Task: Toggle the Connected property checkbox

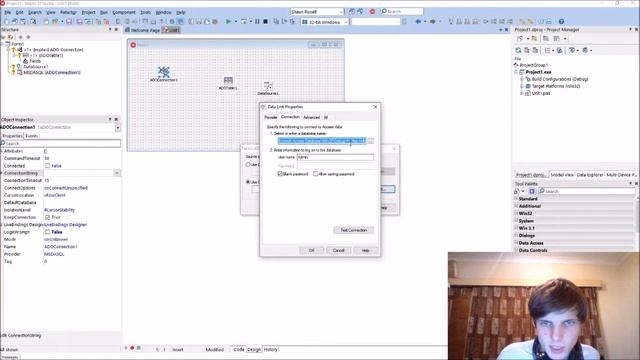Action: click(x=47, y=166)
